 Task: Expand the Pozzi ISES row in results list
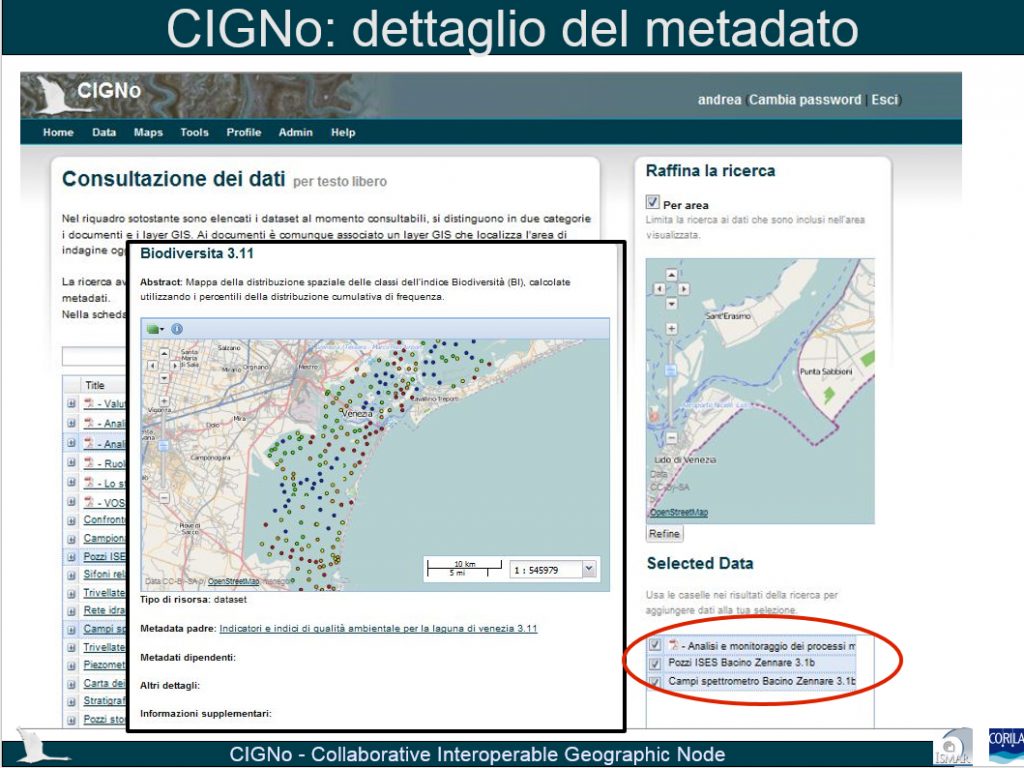(71, 556)
